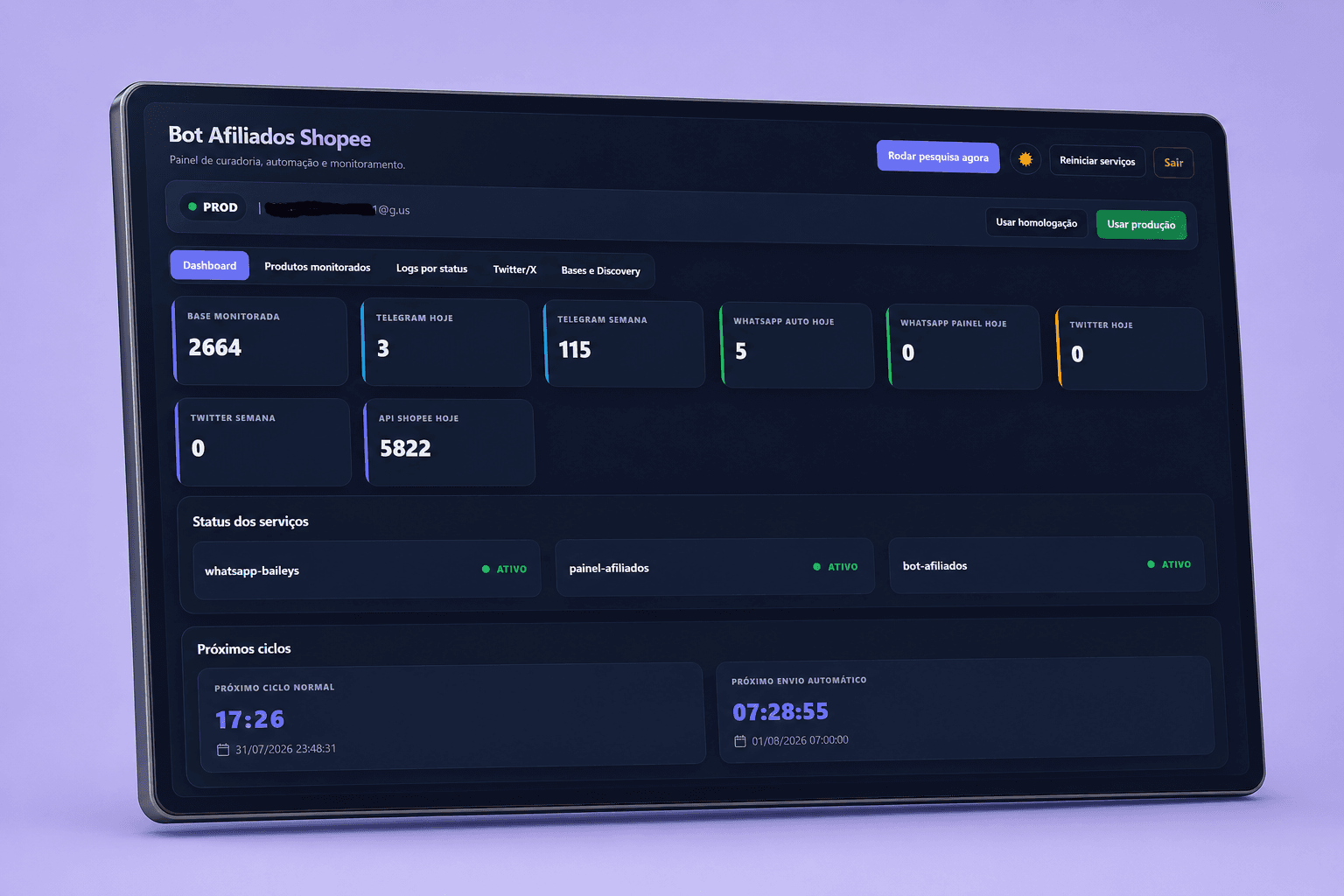This screenshot has width=1344, height=896.
Task: Click API Shopee Hoje value 5822
Action: (x=405, y=449)
